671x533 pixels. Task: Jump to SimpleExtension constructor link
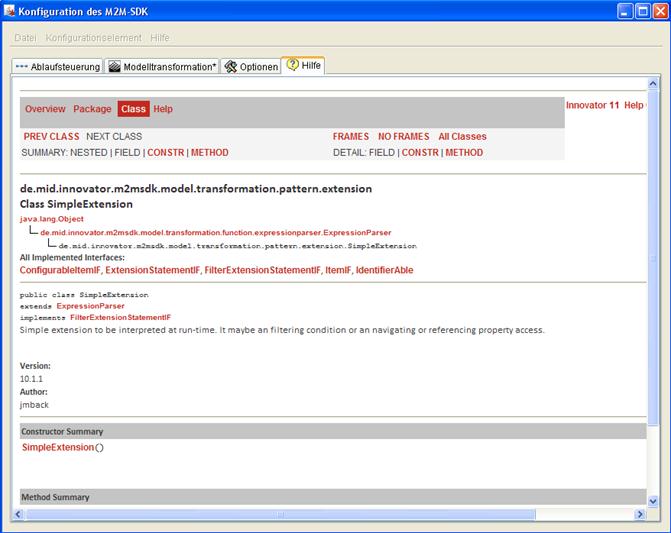pos(58,447)
